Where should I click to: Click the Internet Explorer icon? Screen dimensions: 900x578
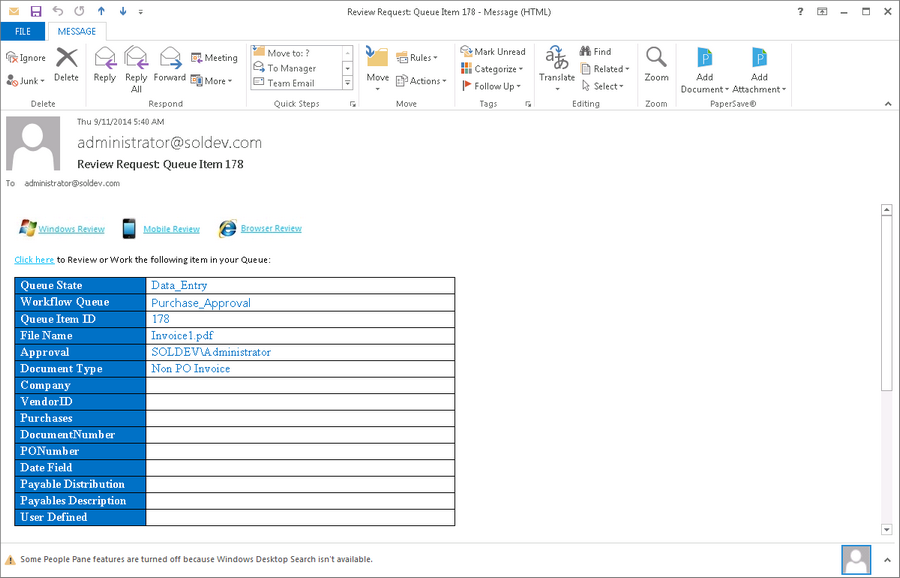(x=227, y=228)
